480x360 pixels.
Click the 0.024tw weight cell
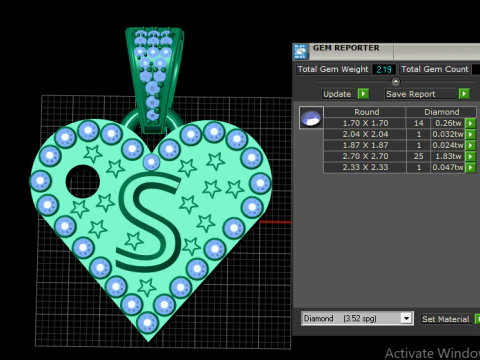tap(448, 145)
